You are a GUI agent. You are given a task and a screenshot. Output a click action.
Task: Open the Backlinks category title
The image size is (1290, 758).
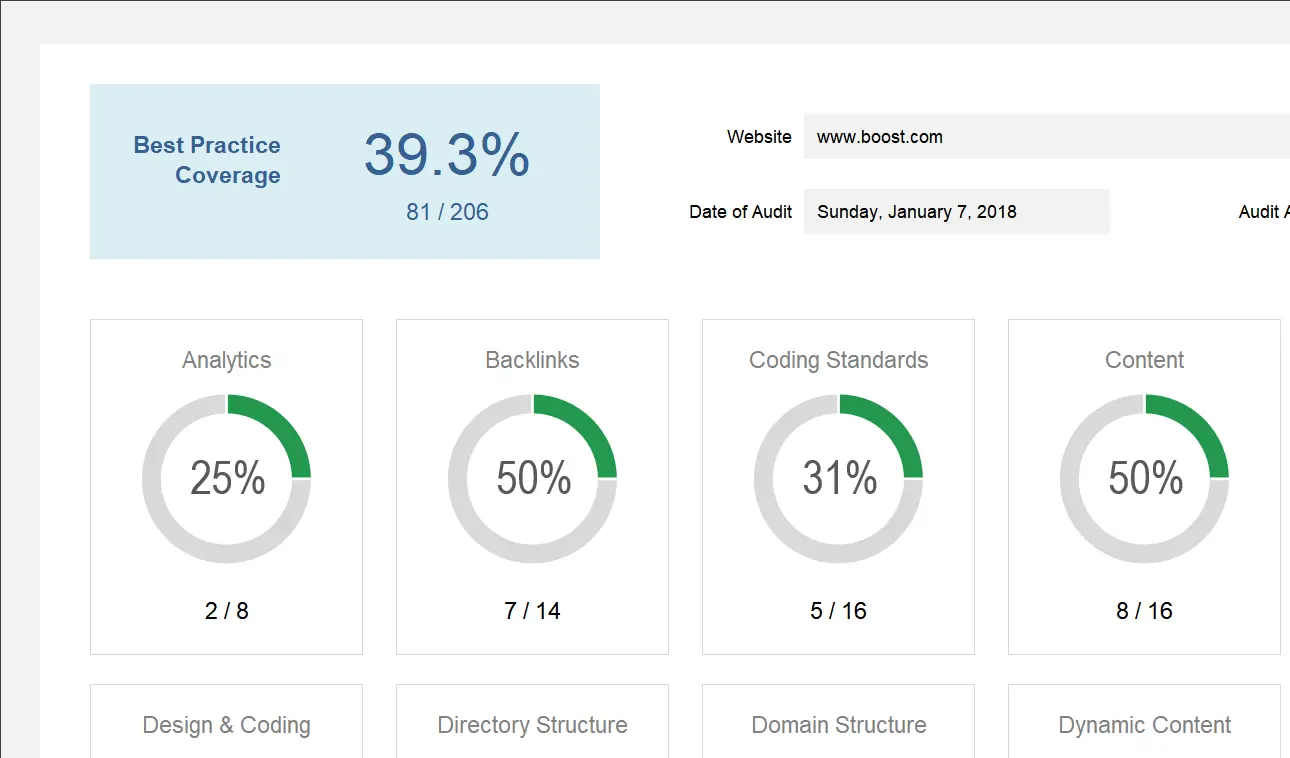click(x=532, y=360)
